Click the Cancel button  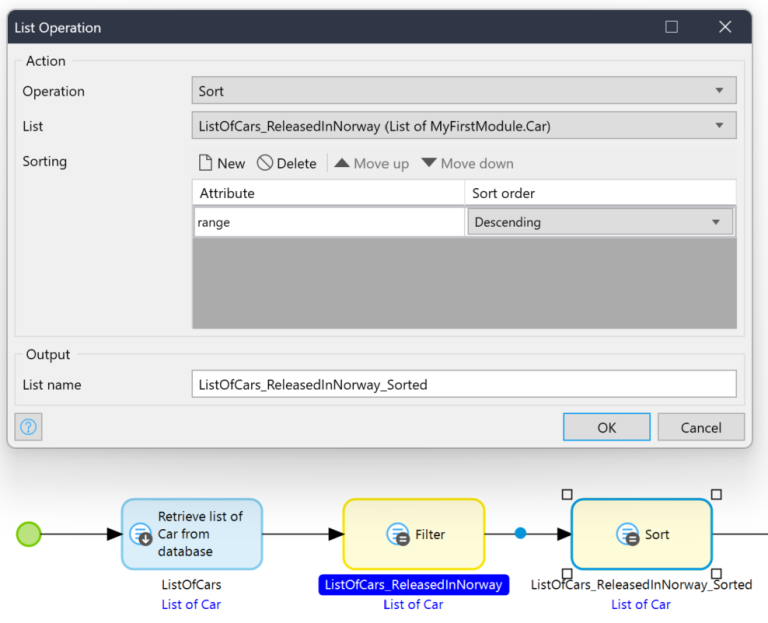coord(701,427)
